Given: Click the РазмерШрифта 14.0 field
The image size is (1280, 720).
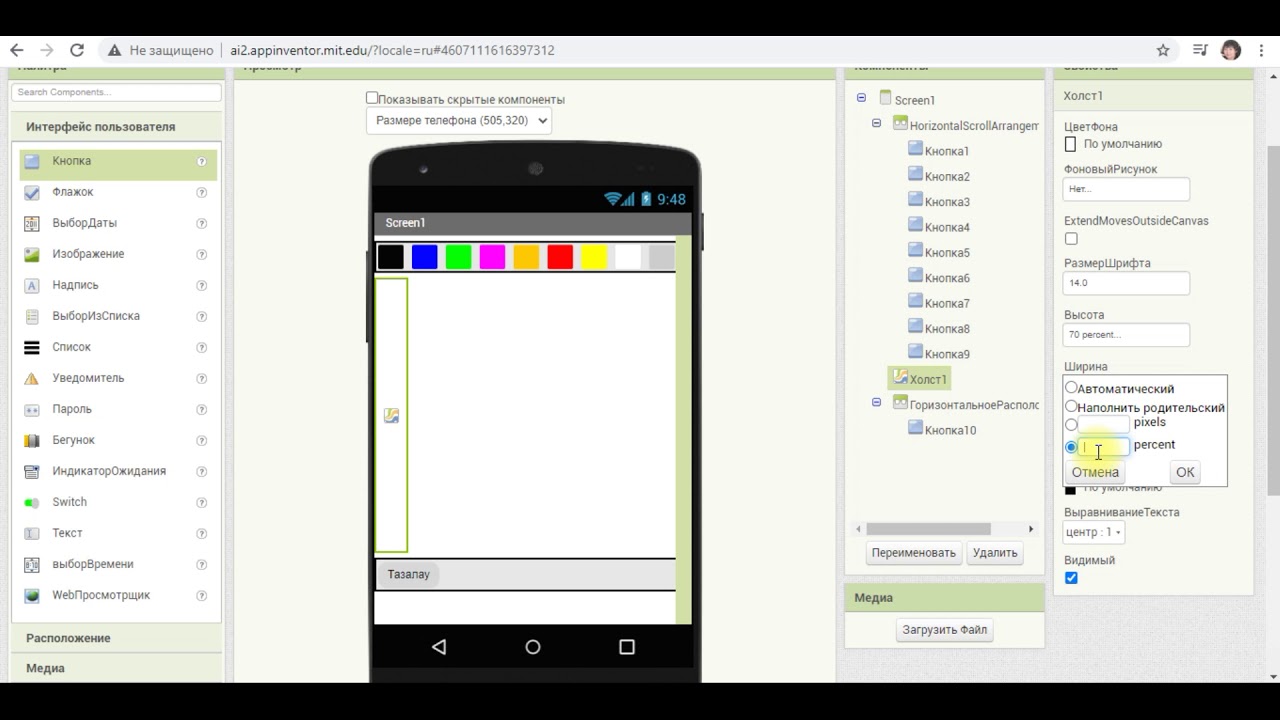Looking at the screenshot, I should pyautogui.click(x=1126, y=283).
